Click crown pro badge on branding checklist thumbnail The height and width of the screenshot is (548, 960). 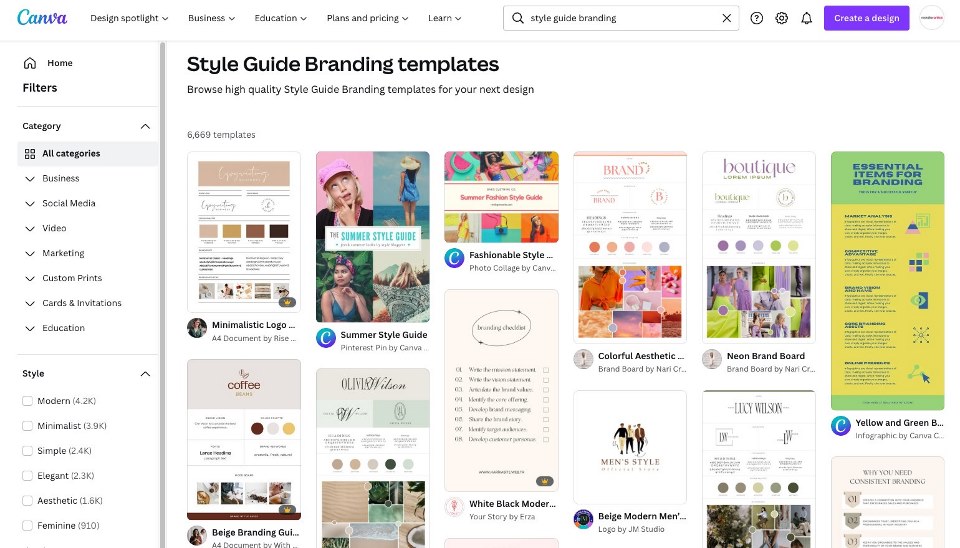pos(545,481)
